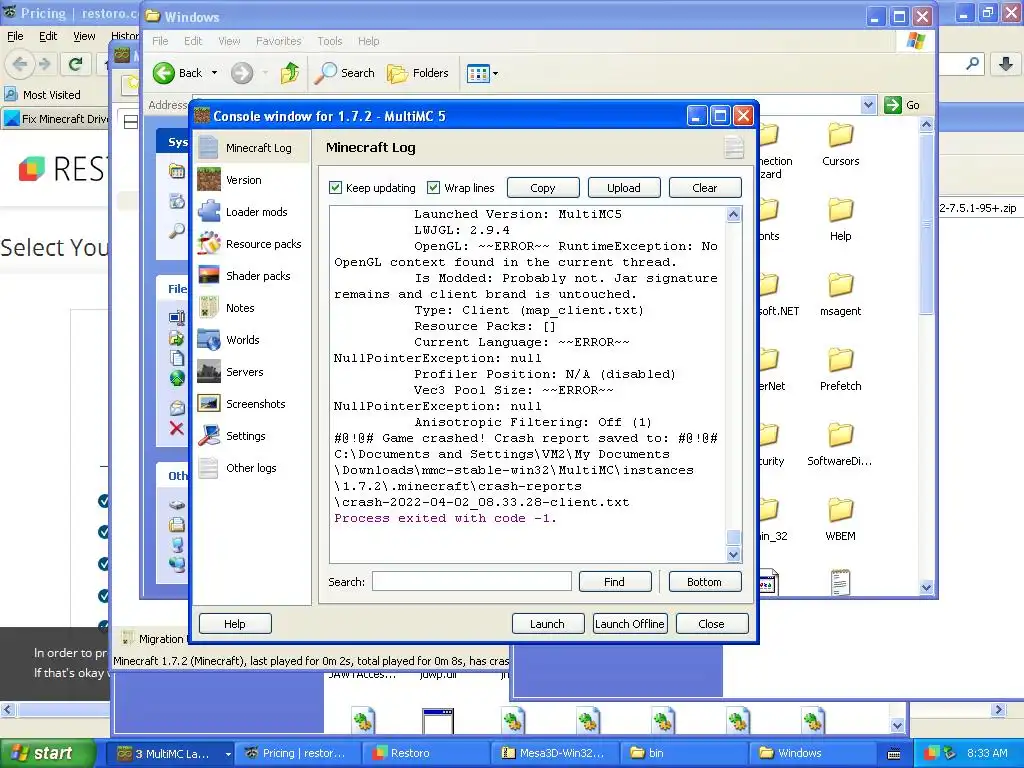Viewport: 1024px width, 768px height.
Task: Switch to Restoro taskbar item
Action: tap(426, 754)
